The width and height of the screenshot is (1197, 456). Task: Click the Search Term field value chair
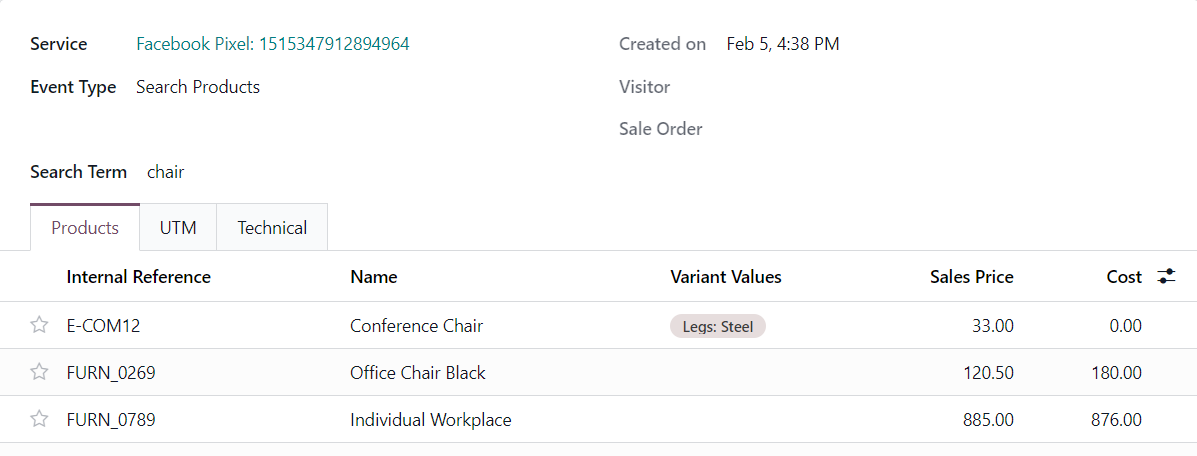tap(166, 172)
